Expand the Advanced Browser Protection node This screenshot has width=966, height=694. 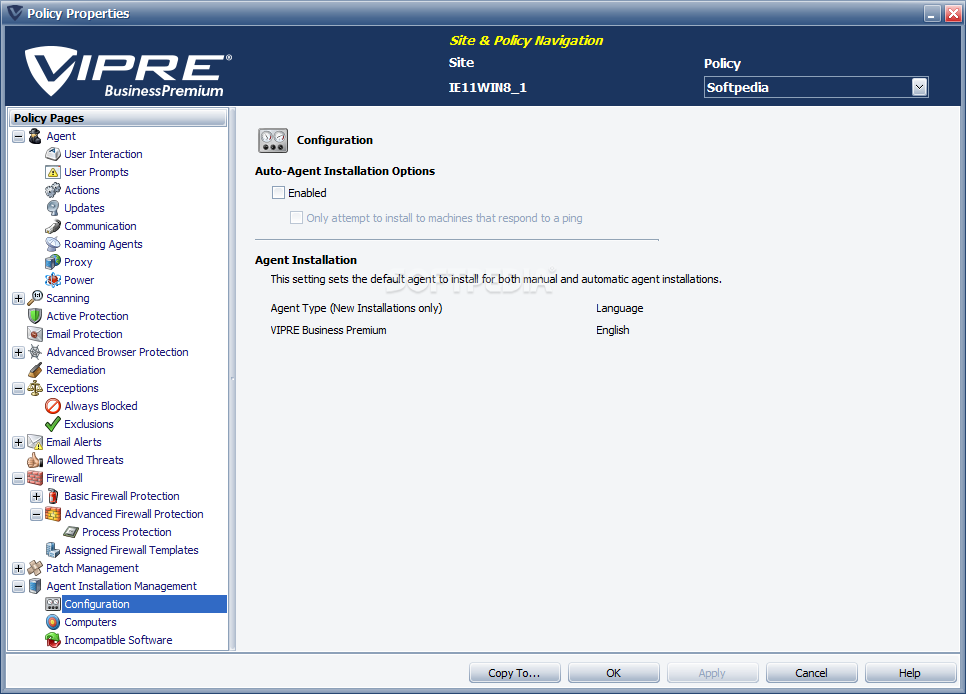(18, 353)
